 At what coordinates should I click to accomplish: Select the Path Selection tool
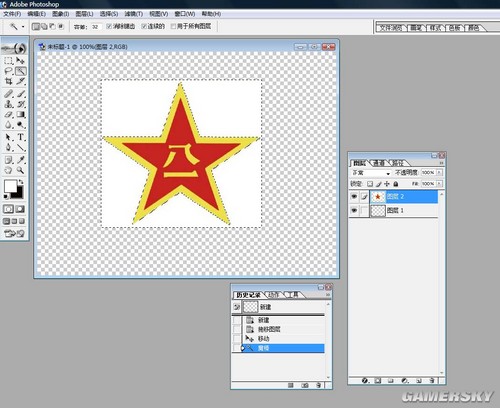[x=8, y=137]
